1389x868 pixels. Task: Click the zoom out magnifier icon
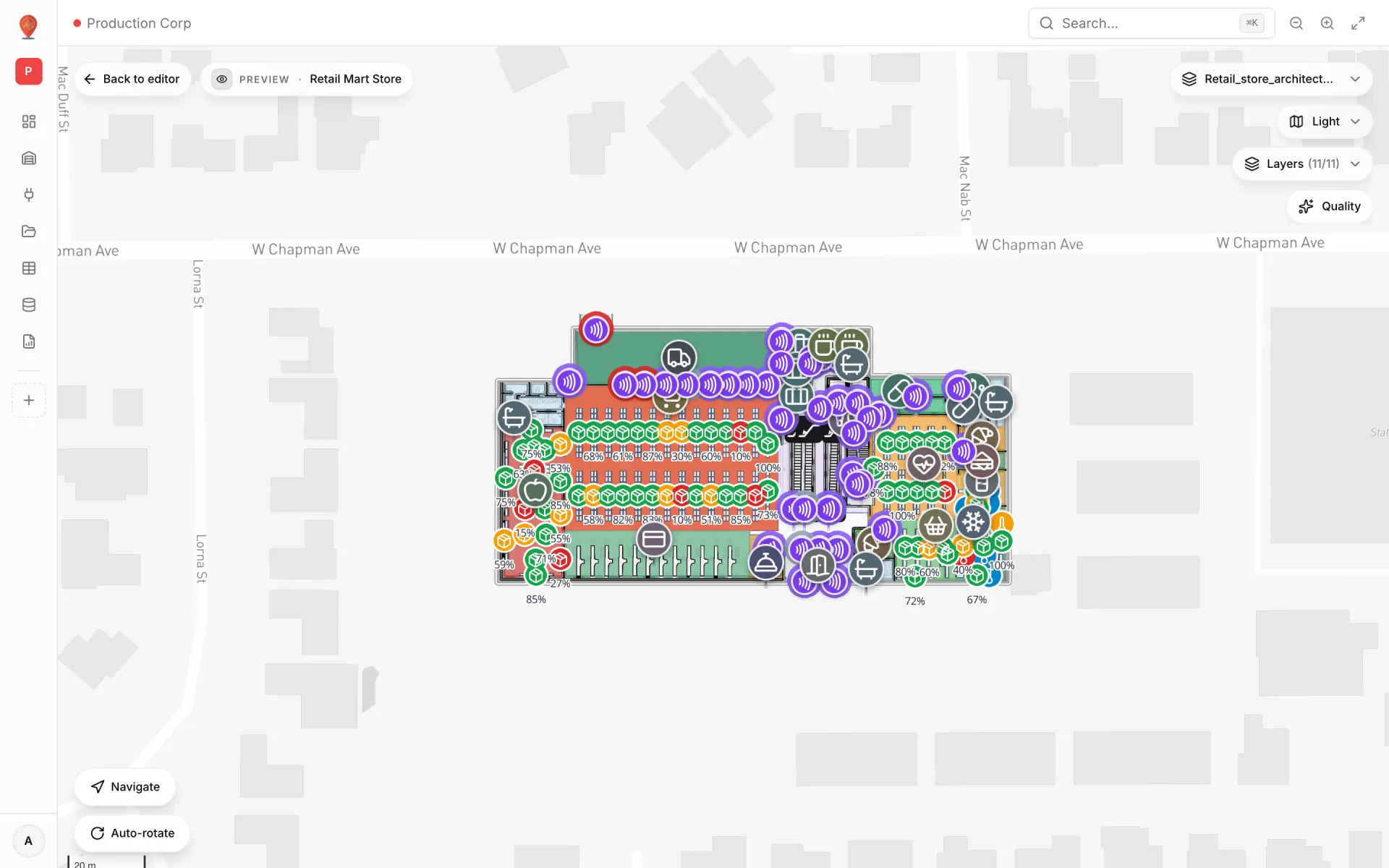[x=1296, y=23]
